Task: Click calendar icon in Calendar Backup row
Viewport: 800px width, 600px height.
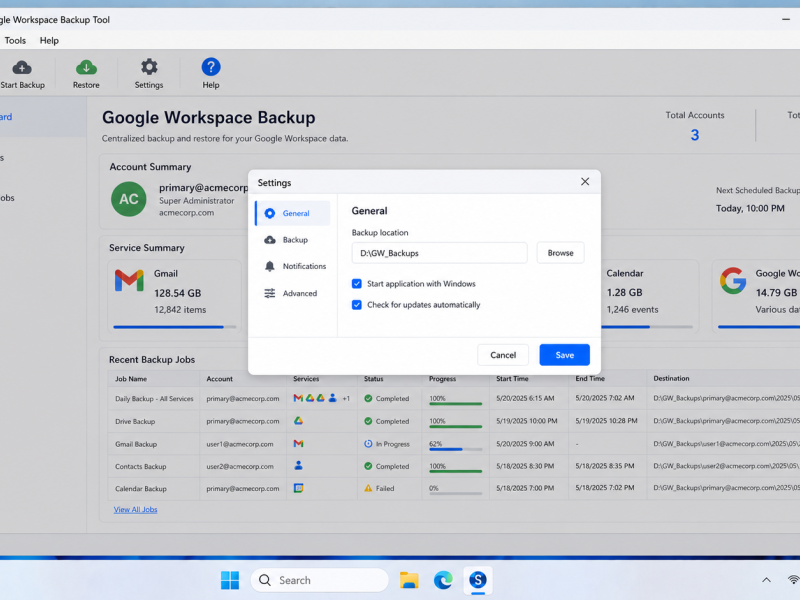Action: click(x=298, y=488)
